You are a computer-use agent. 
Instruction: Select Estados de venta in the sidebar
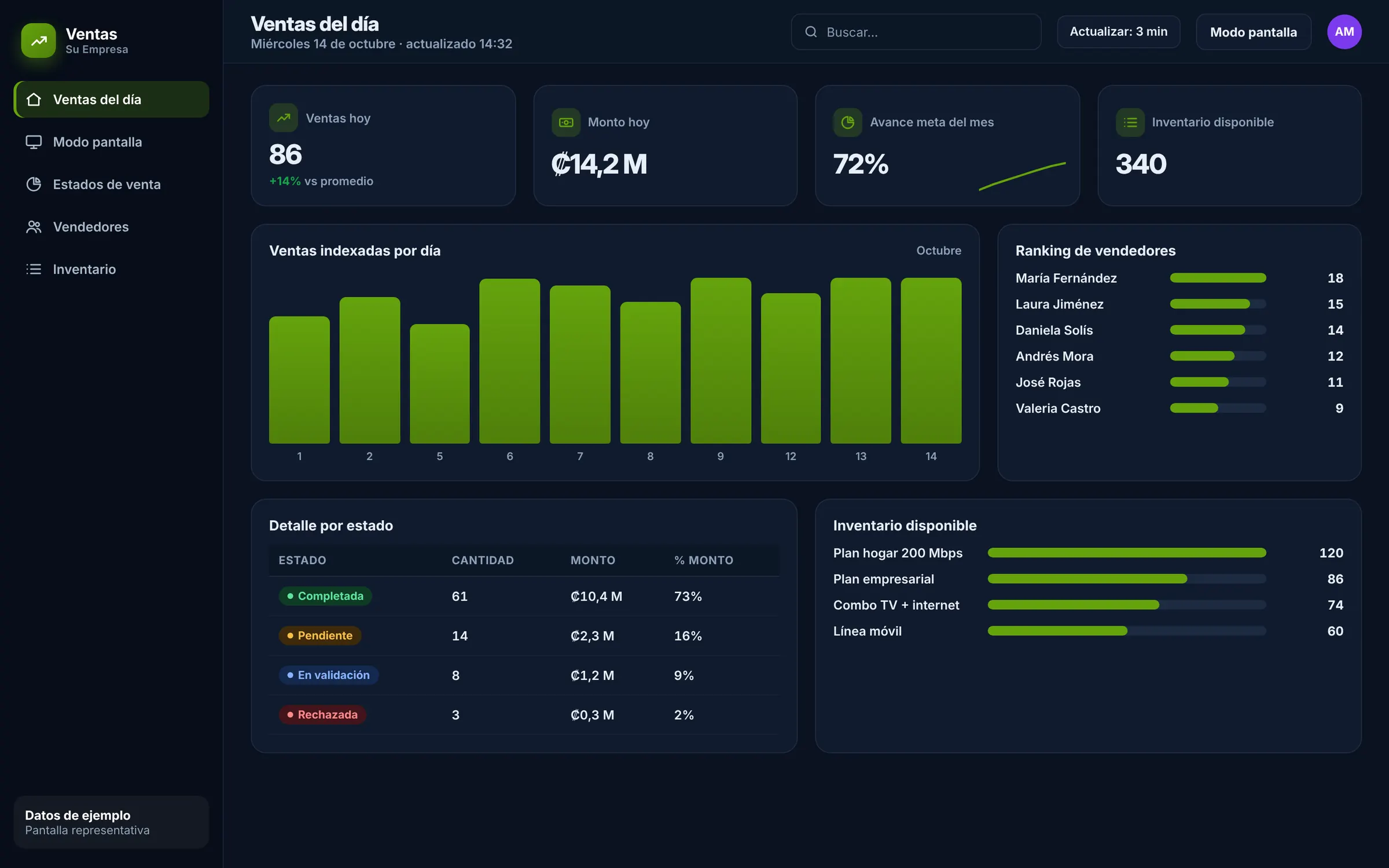[111, 184]
